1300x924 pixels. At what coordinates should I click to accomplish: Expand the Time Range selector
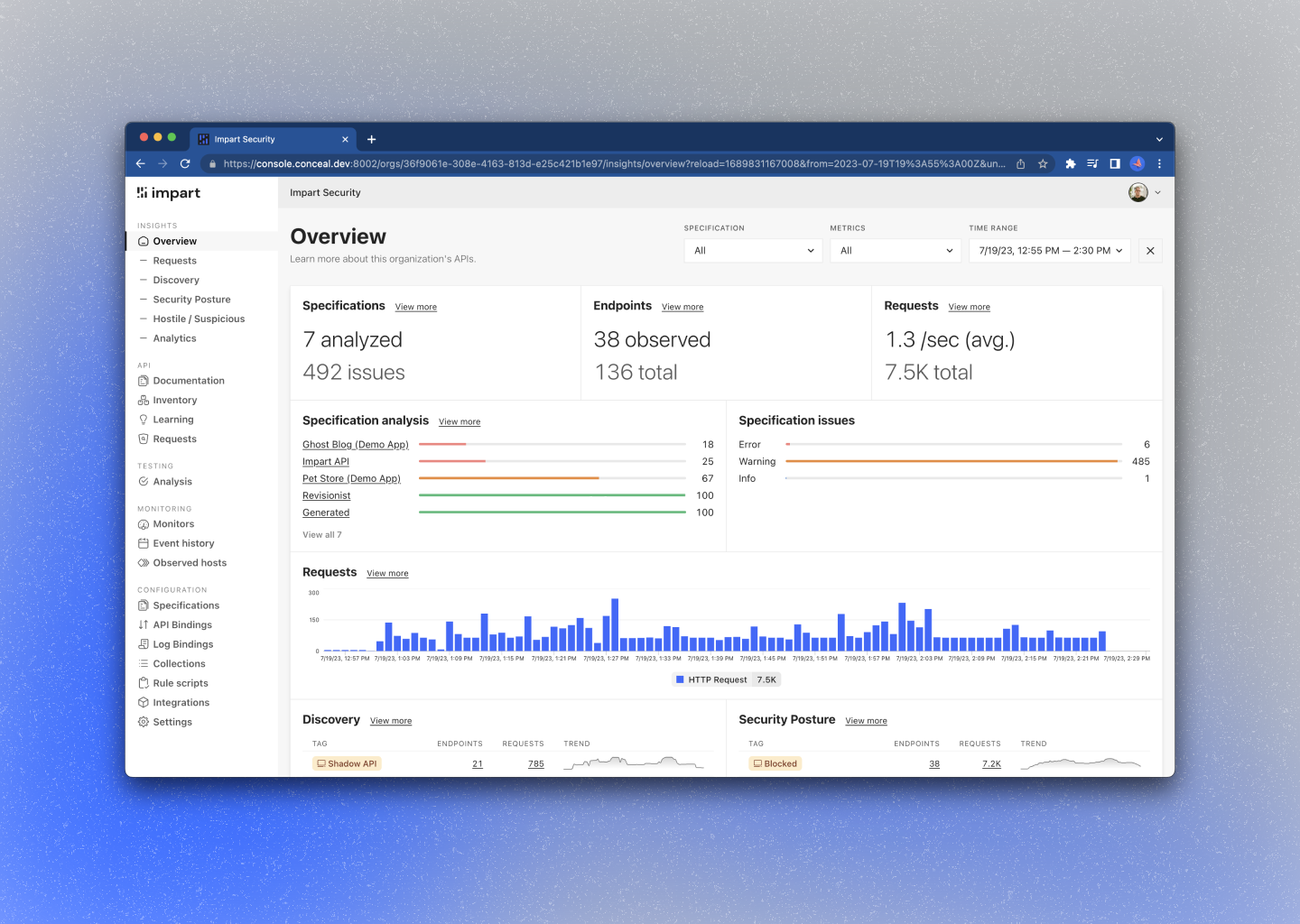coord(1050,251)
